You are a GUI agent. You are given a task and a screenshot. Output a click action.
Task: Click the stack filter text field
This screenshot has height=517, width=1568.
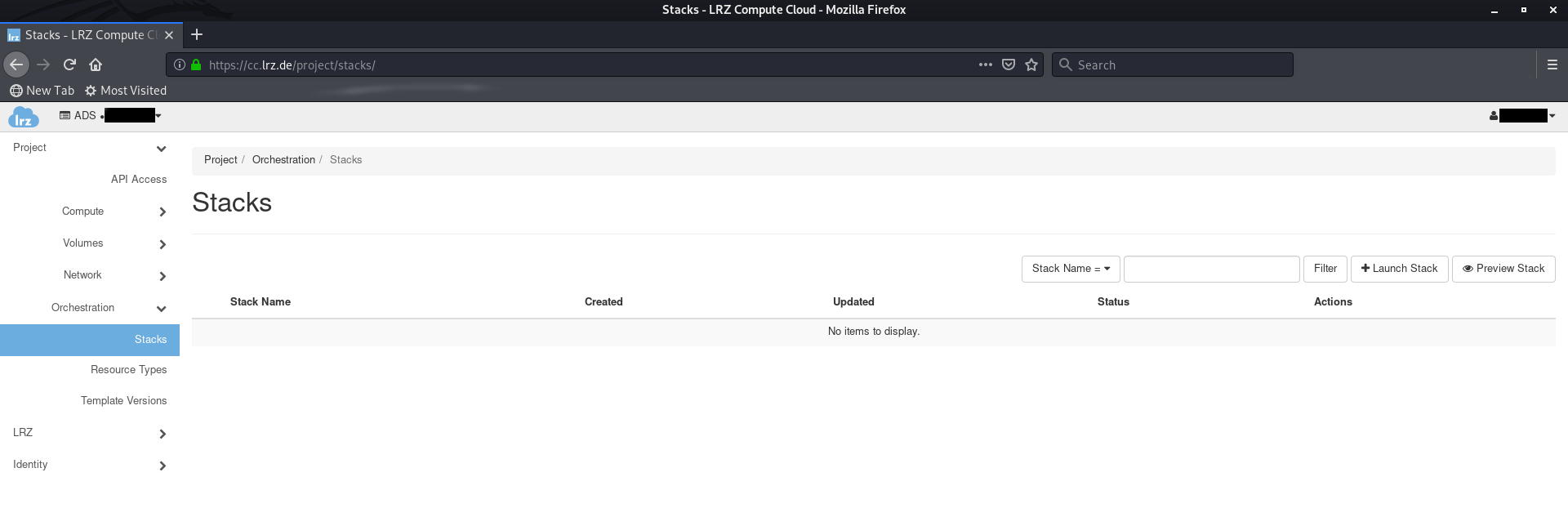(x=1211, y=269)
